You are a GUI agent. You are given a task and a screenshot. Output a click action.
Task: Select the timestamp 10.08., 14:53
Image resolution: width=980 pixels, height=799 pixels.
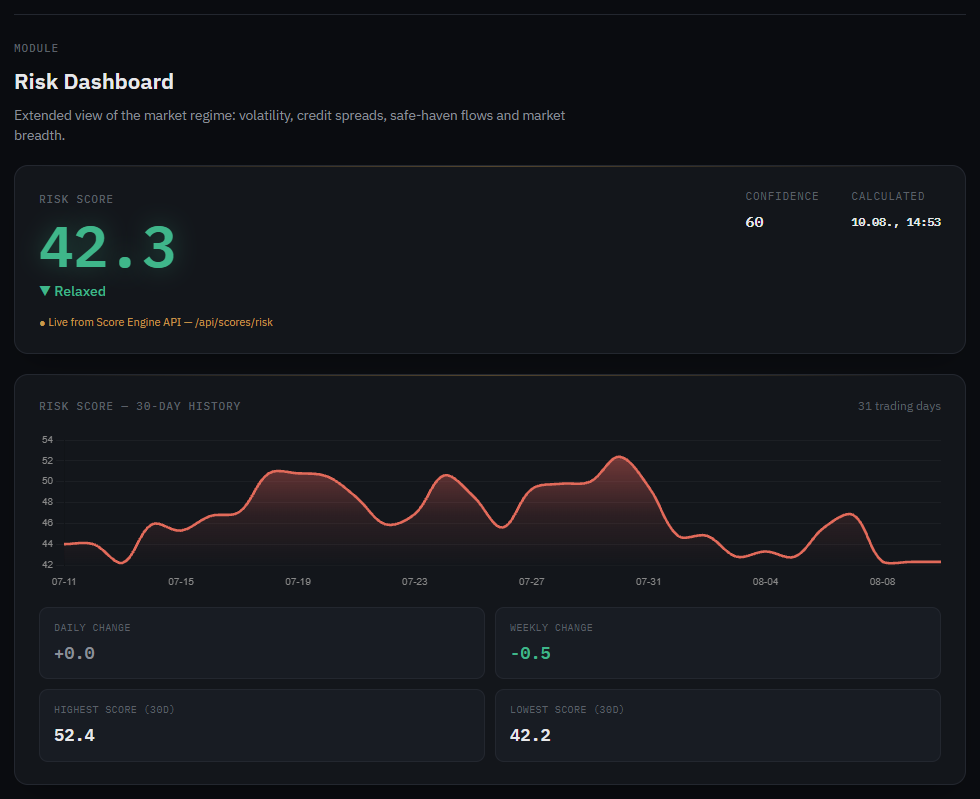coord(896,222)
